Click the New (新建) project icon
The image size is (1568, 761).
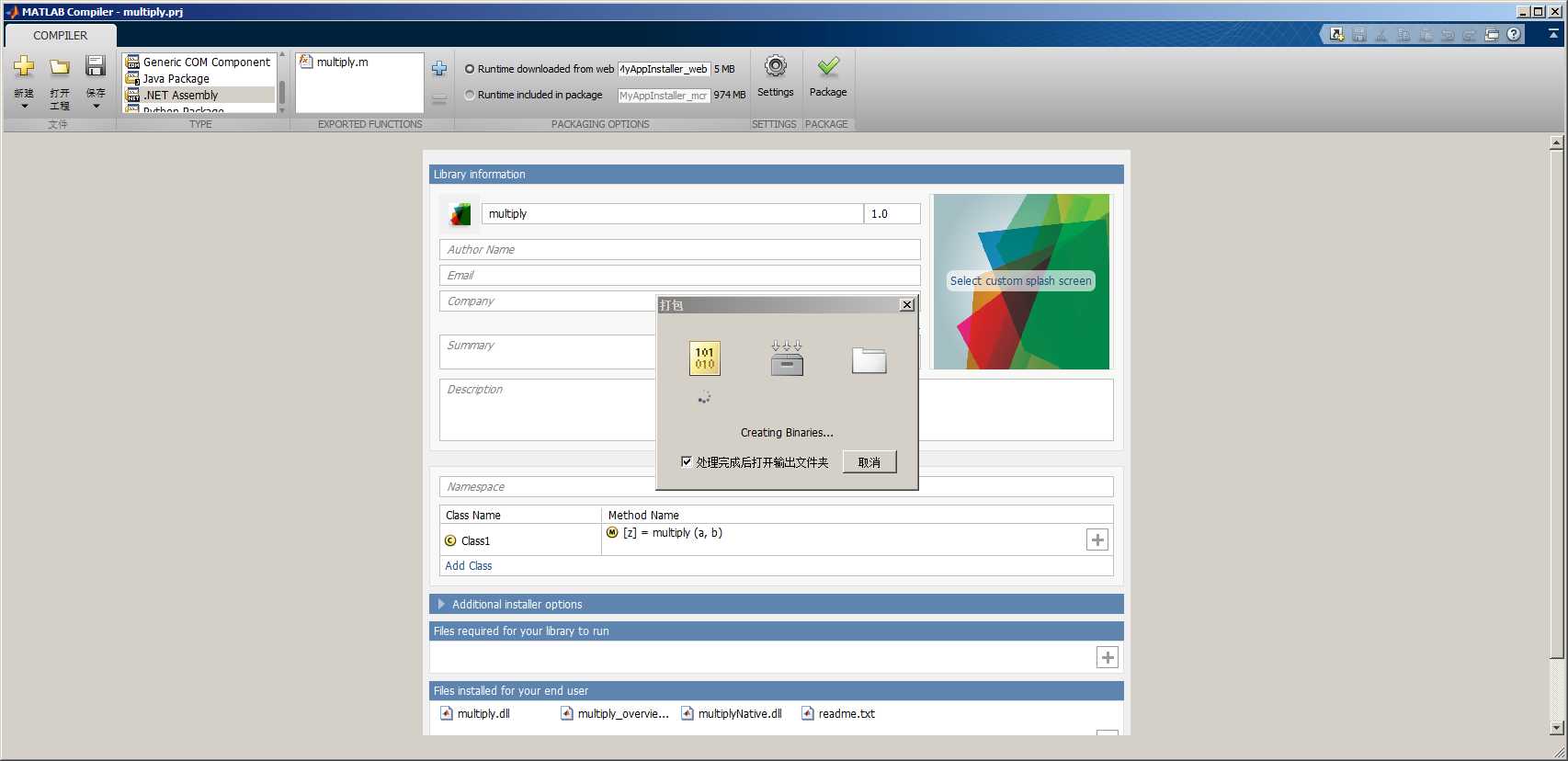[24, 66]
